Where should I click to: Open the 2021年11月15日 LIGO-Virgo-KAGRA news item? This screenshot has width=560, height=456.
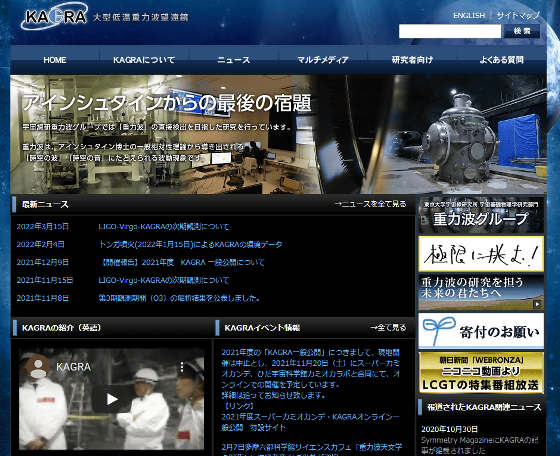pyautogui.click(x=164, y=280)
